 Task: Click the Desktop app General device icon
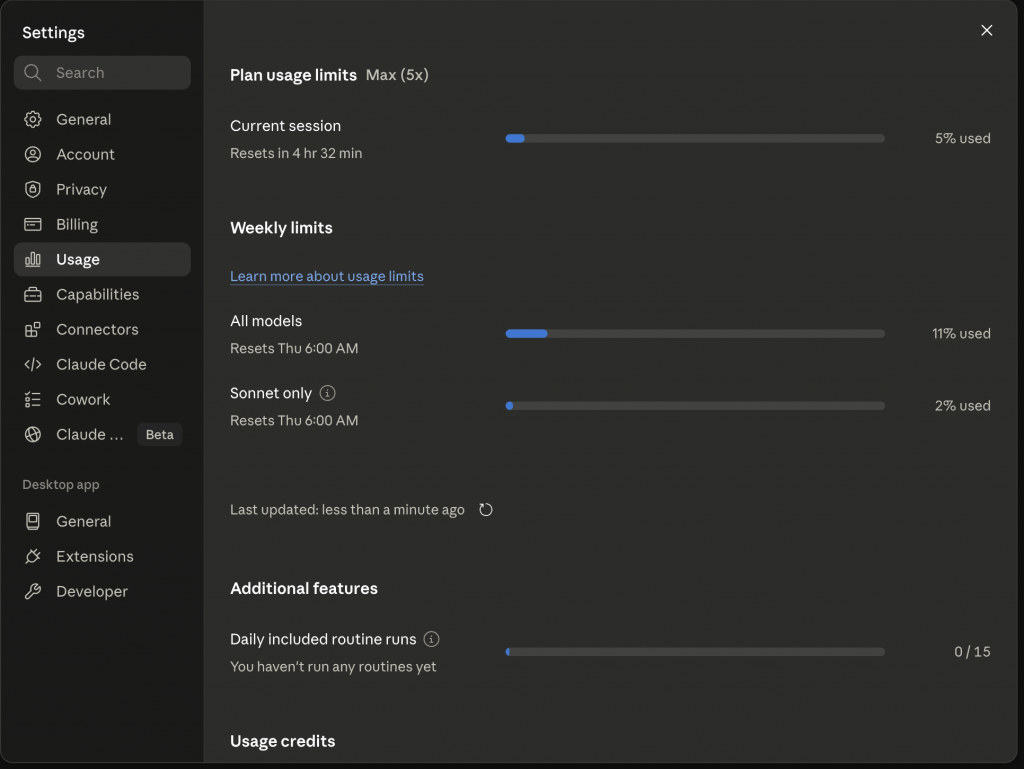[x=33, y=521]
